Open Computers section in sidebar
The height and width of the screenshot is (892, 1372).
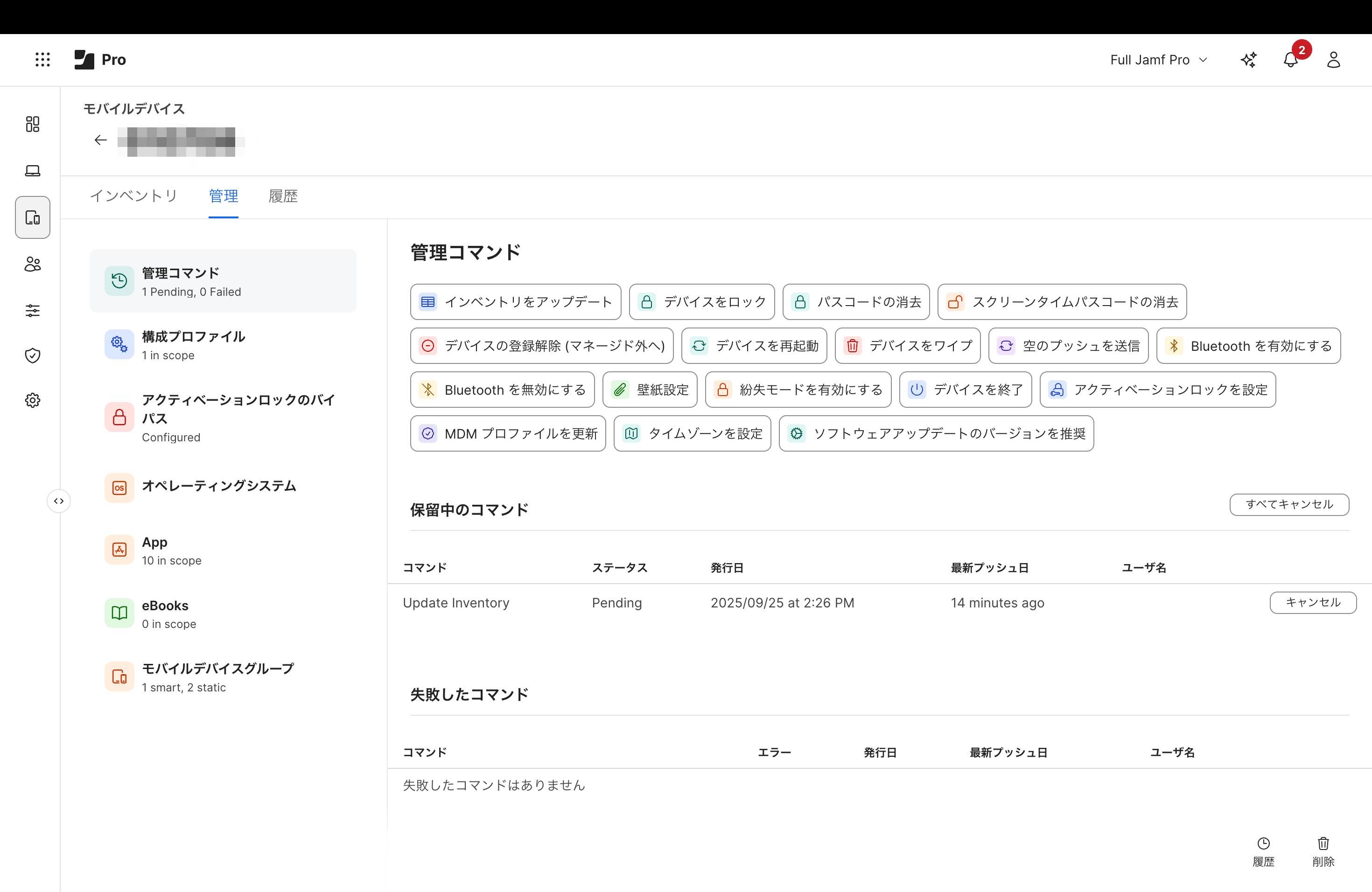pos(33,171)
